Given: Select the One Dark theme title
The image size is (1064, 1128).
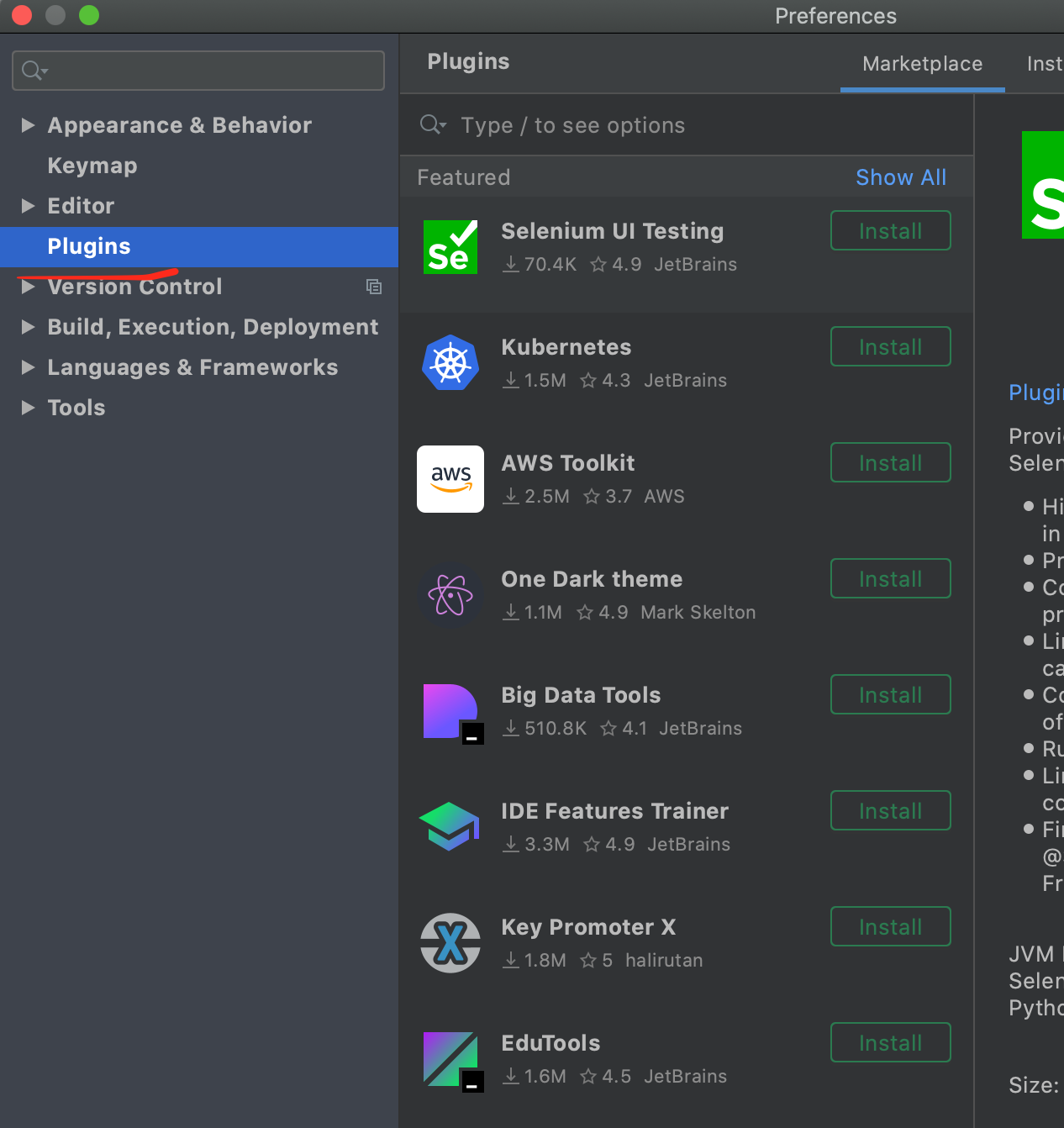Looking at the screenshot, I should click(592, 579).
